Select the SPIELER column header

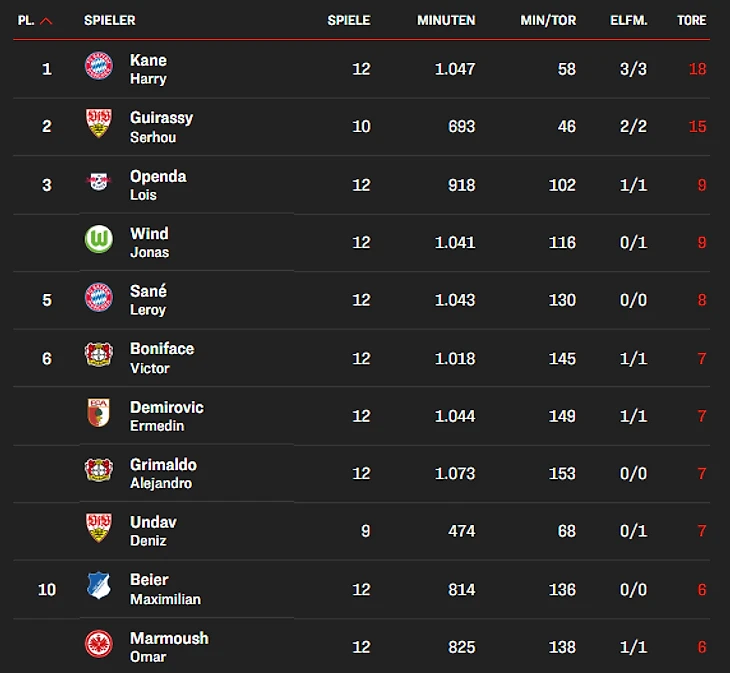pyautogui.click(x=110, y=20)
